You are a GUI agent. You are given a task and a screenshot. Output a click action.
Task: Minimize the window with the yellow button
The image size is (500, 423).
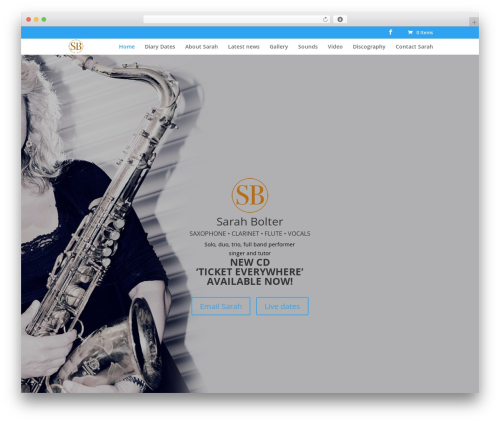click(36, 19)
